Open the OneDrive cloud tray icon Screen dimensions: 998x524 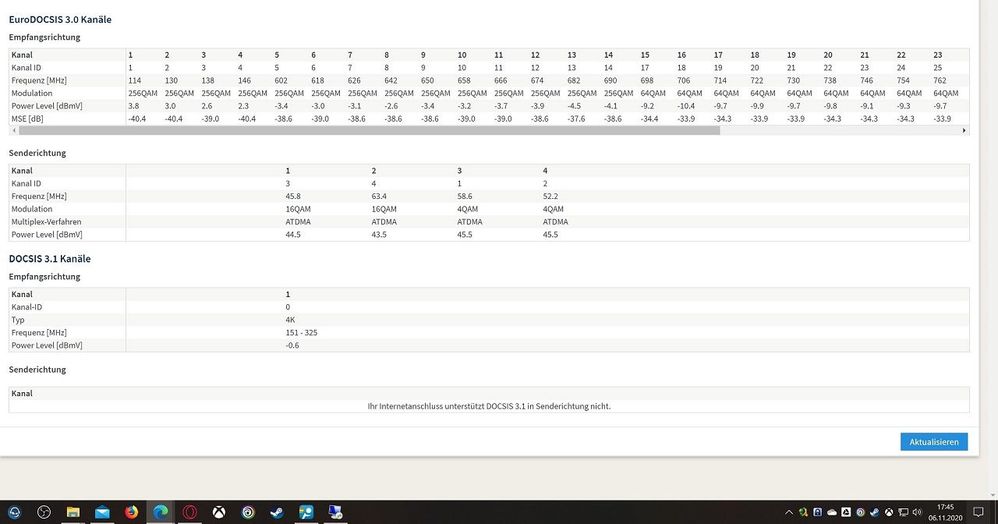[832, 512]
